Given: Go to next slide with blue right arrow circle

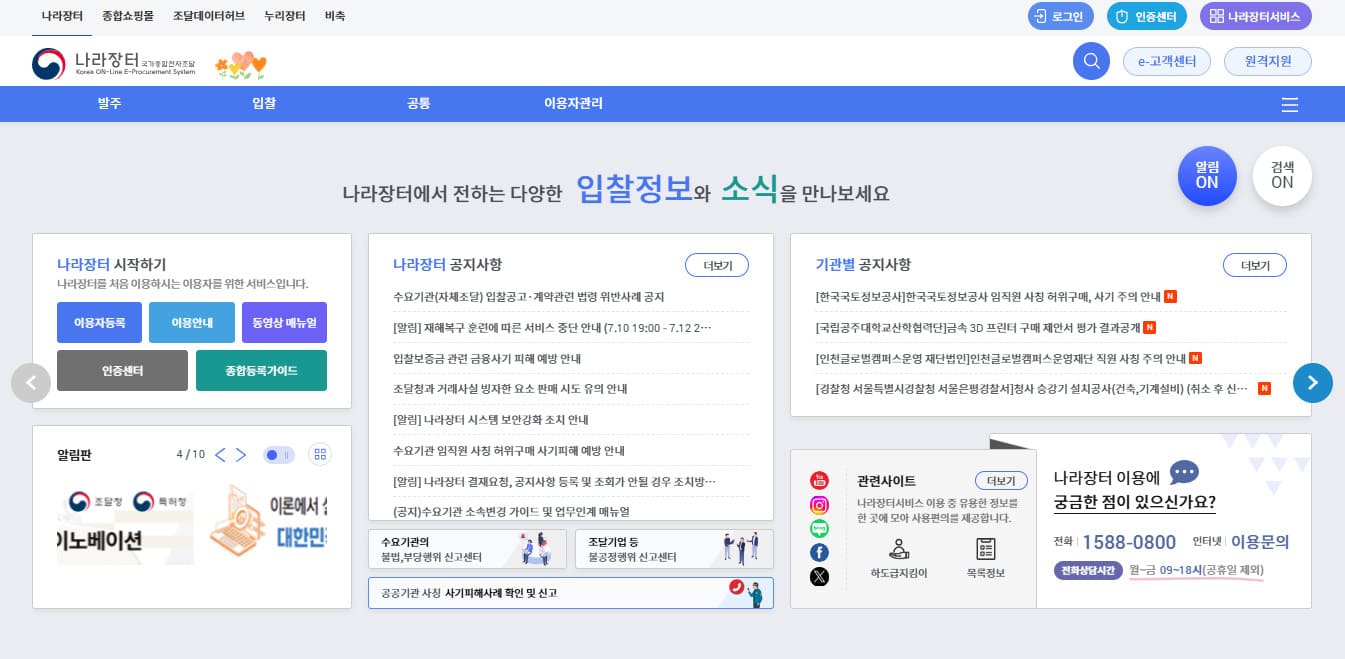Looking at the screenshot, I should (1312, 382).
